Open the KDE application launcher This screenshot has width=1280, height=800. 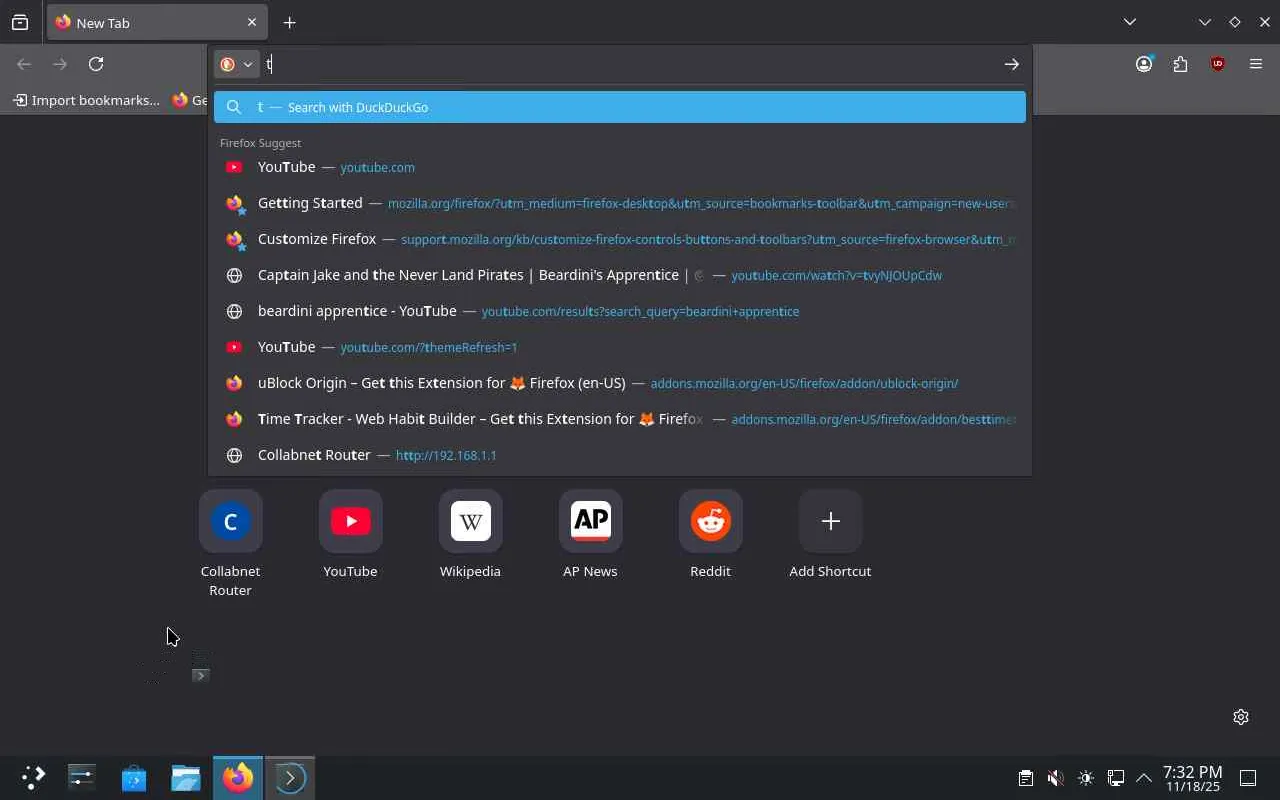[x=33, y=778]
